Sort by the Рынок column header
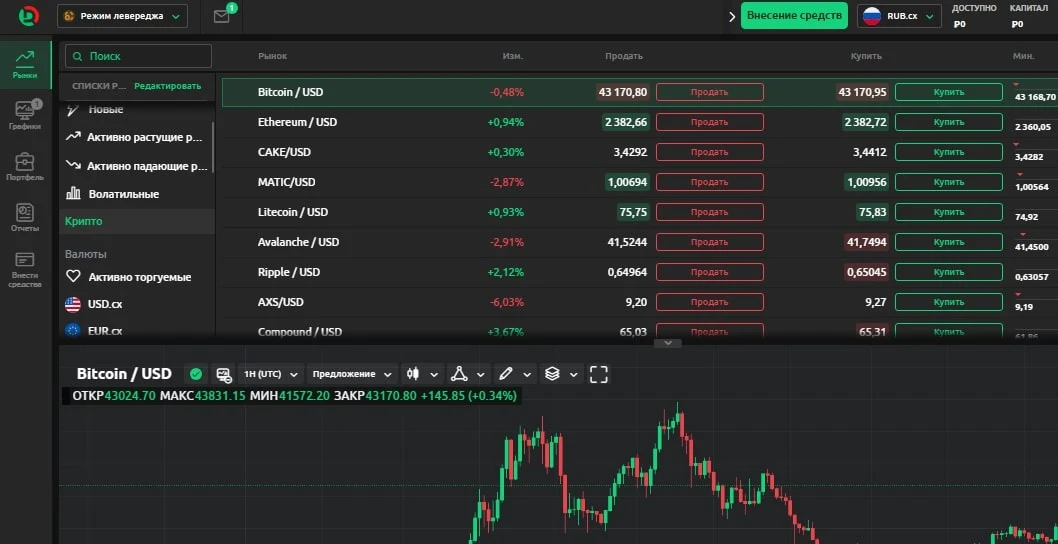Screen dimensions: 1058x544 [273, 56]
